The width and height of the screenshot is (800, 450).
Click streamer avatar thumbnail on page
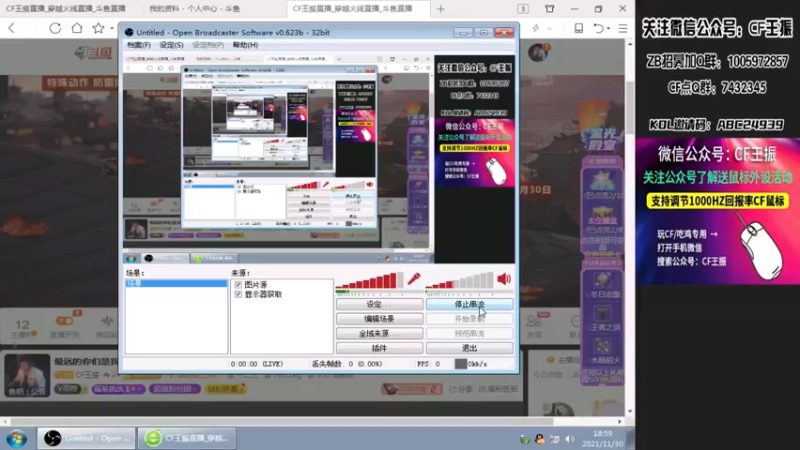tap(27, 375)
